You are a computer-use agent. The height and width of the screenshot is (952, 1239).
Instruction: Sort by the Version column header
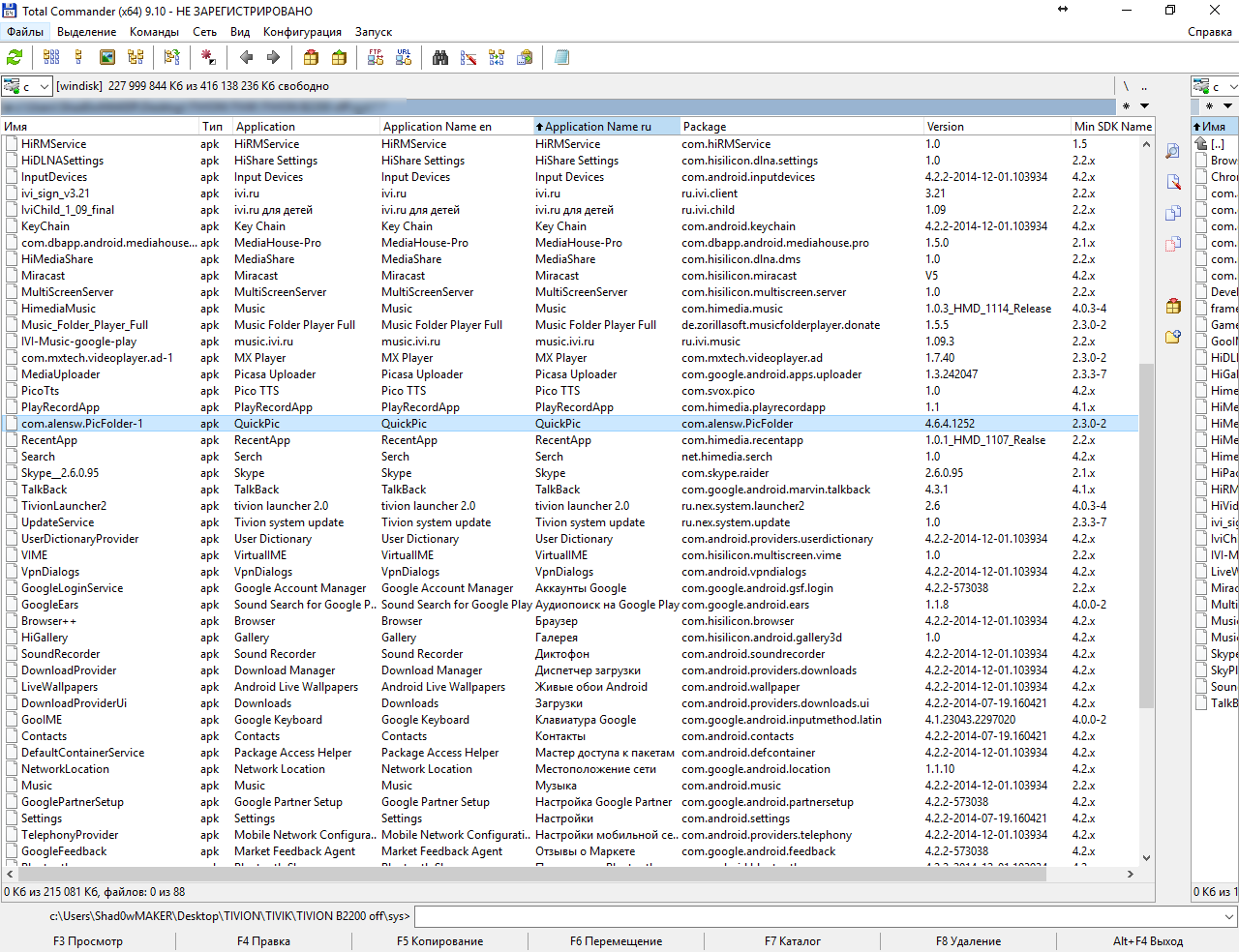pos(996,127)
